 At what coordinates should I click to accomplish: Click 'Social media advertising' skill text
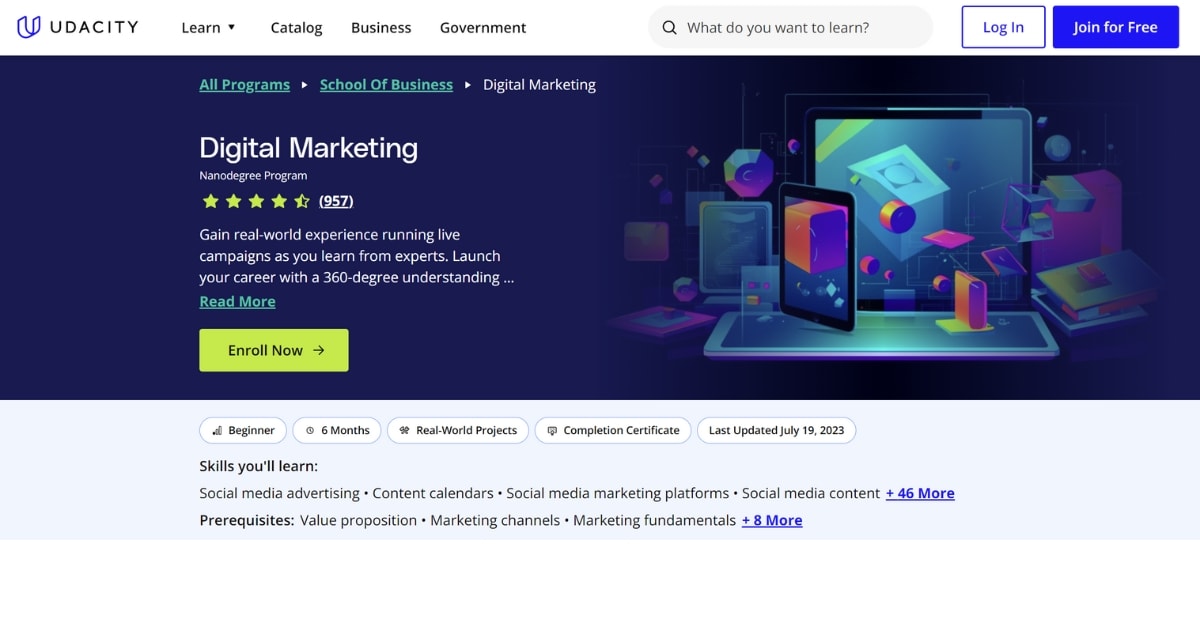click(x=279, y=493)
